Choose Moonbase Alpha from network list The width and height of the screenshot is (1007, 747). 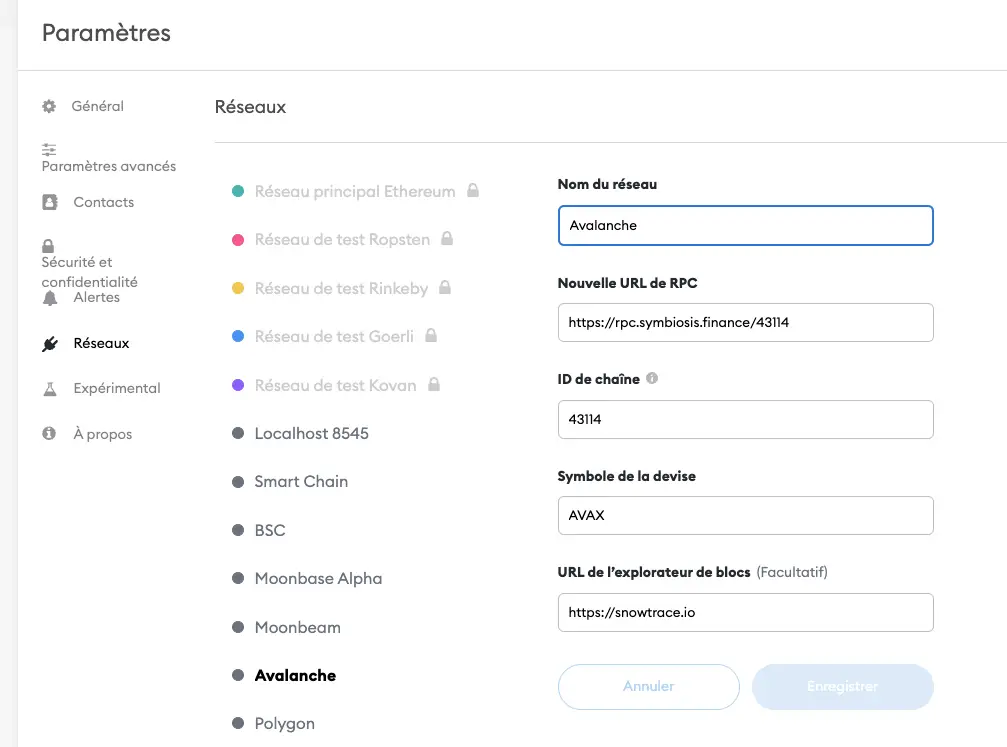click(318, 578)
